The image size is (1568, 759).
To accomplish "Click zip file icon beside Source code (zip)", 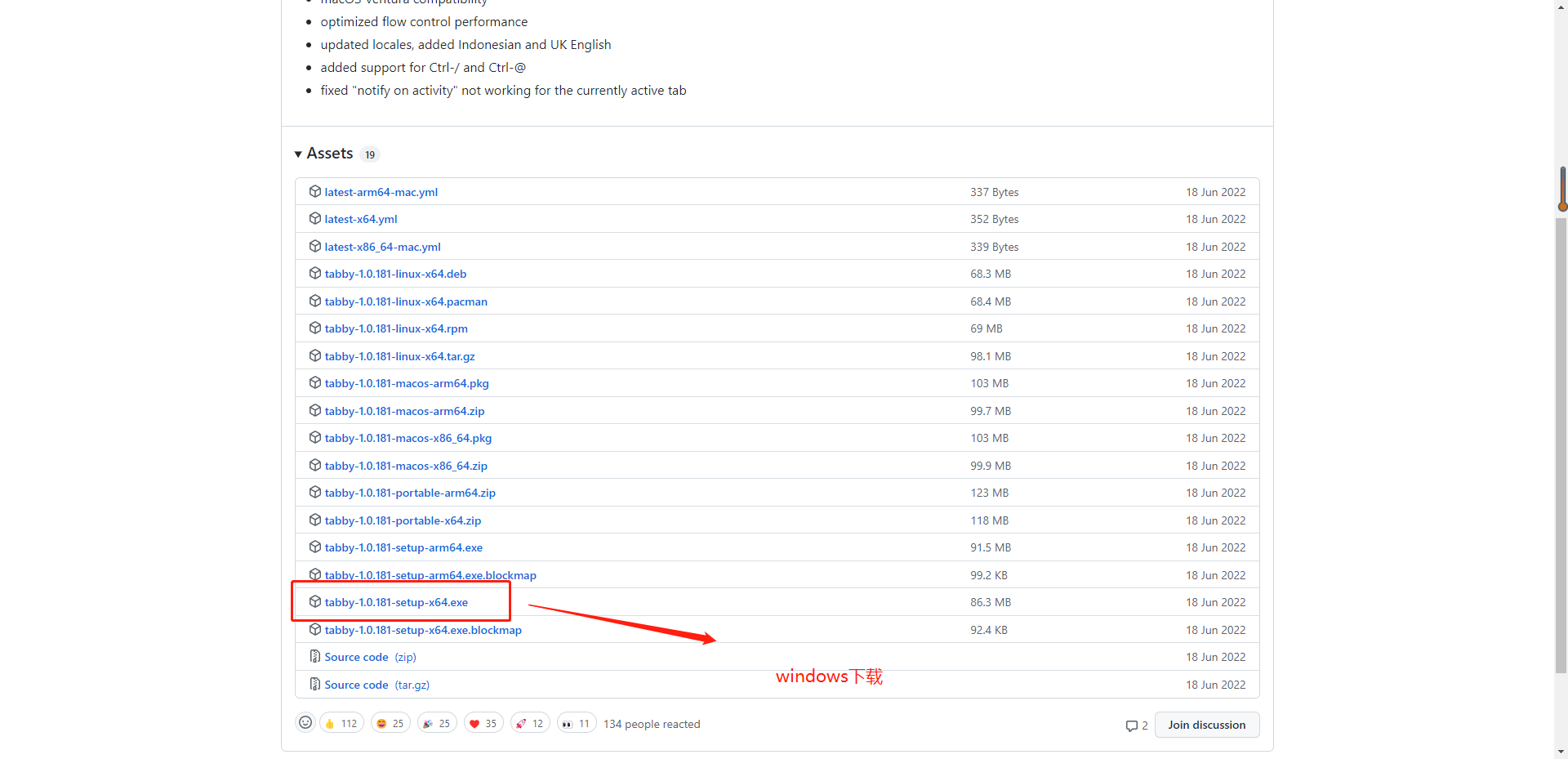I will (315, 656).
